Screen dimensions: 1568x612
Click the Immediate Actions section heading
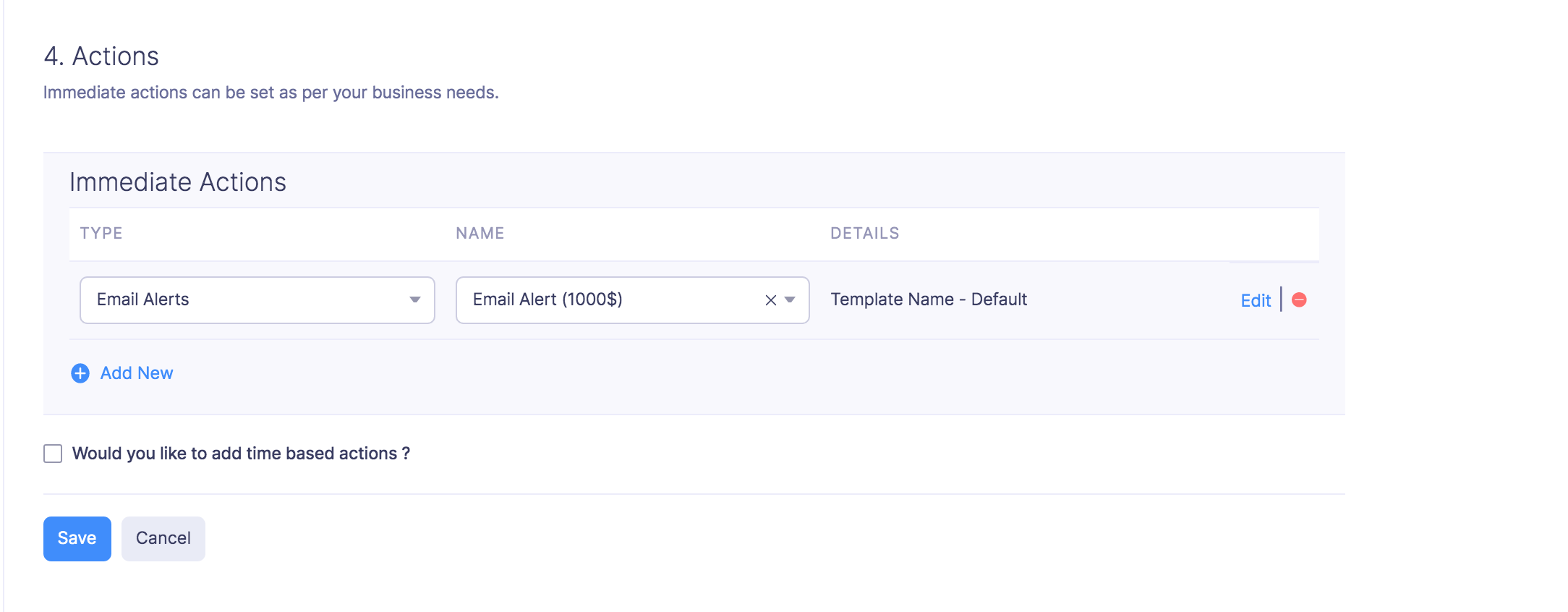[178, 182]
